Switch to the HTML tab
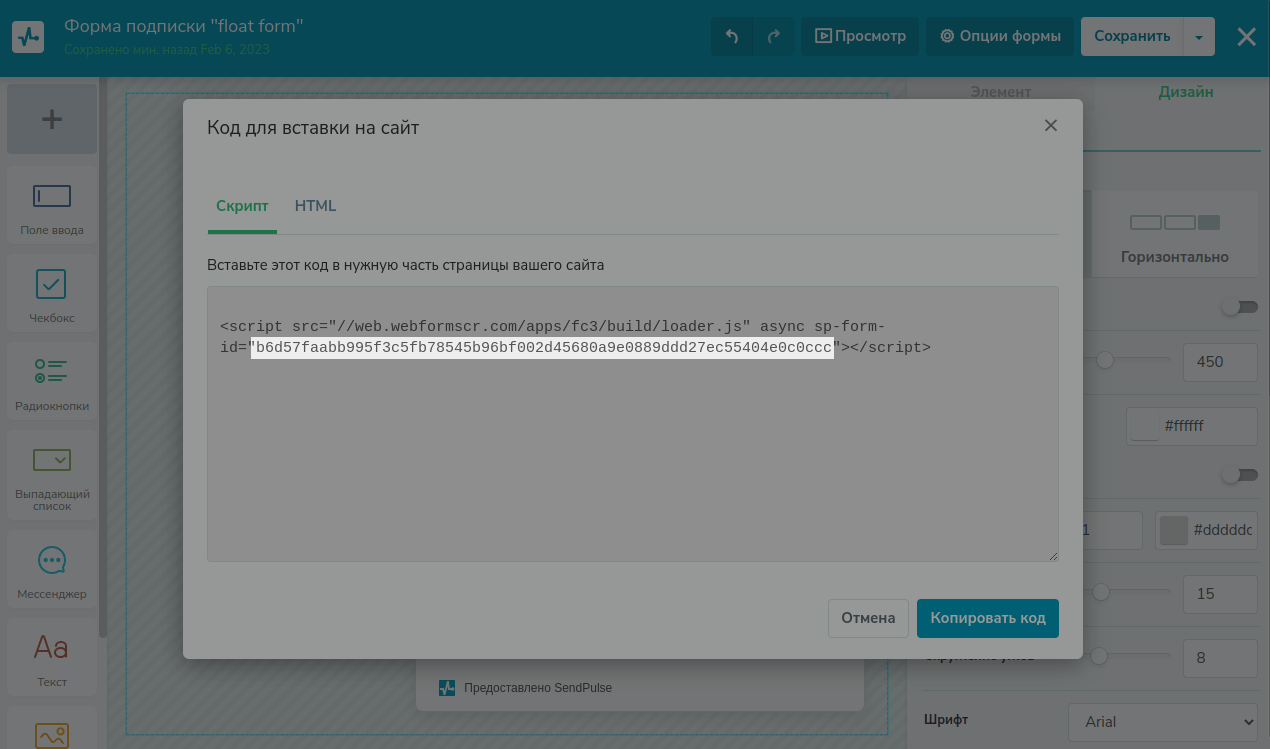The image size is (1270, 749). [x=315, y=206]
